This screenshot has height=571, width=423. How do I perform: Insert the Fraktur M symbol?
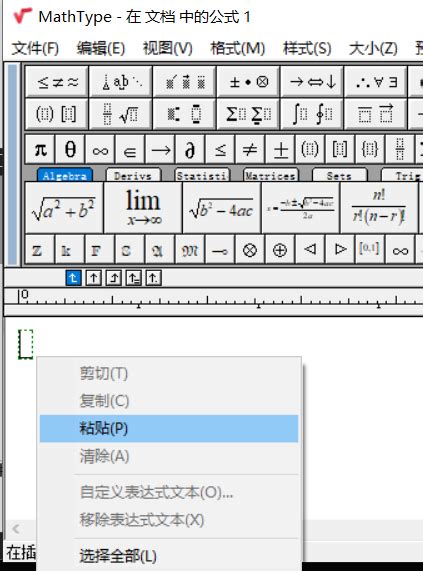(190, 250)
